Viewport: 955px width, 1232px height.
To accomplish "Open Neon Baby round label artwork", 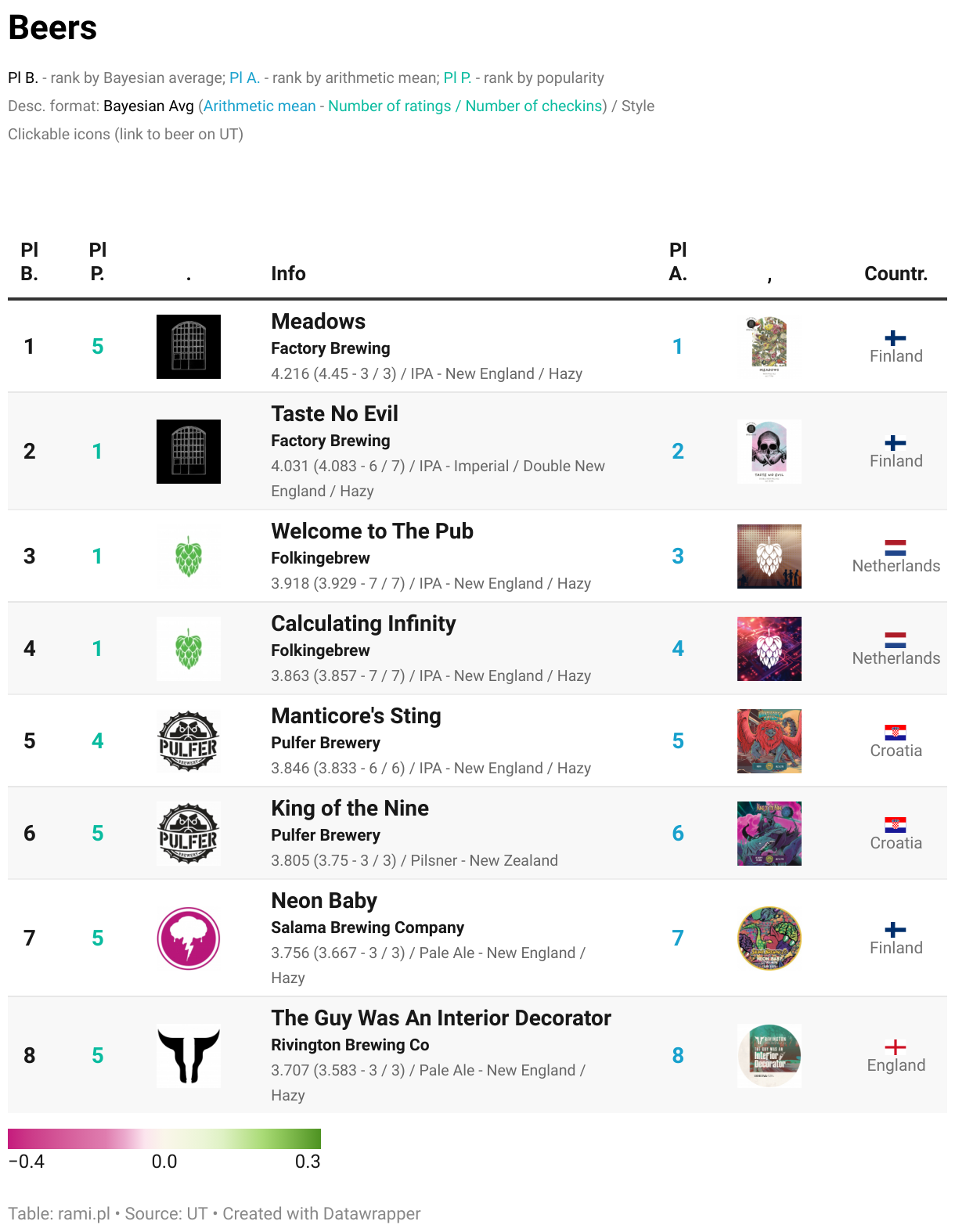I will pyautogui.click(x=769, y=938).
